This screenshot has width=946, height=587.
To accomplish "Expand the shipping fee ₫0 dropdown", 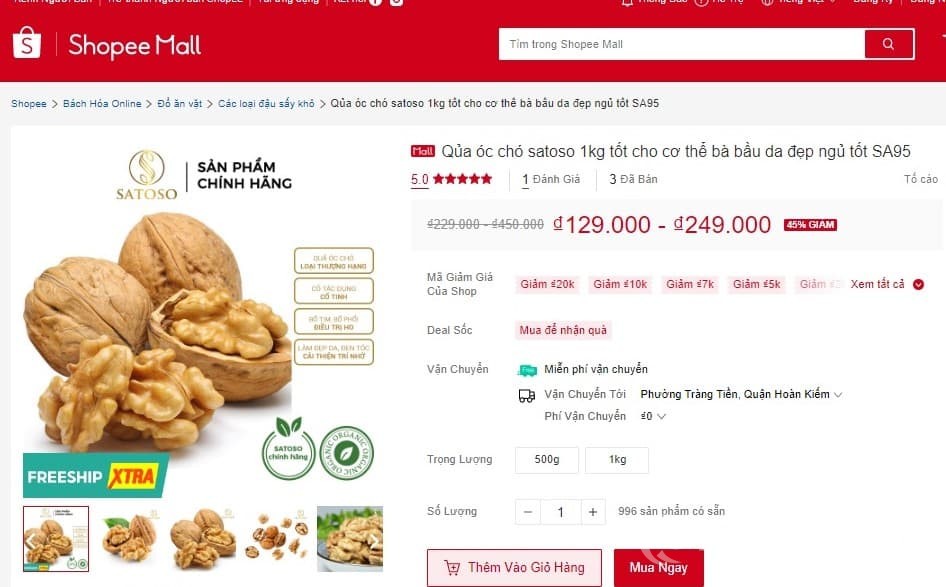I will pyautogui.click(x=653, y=416).
